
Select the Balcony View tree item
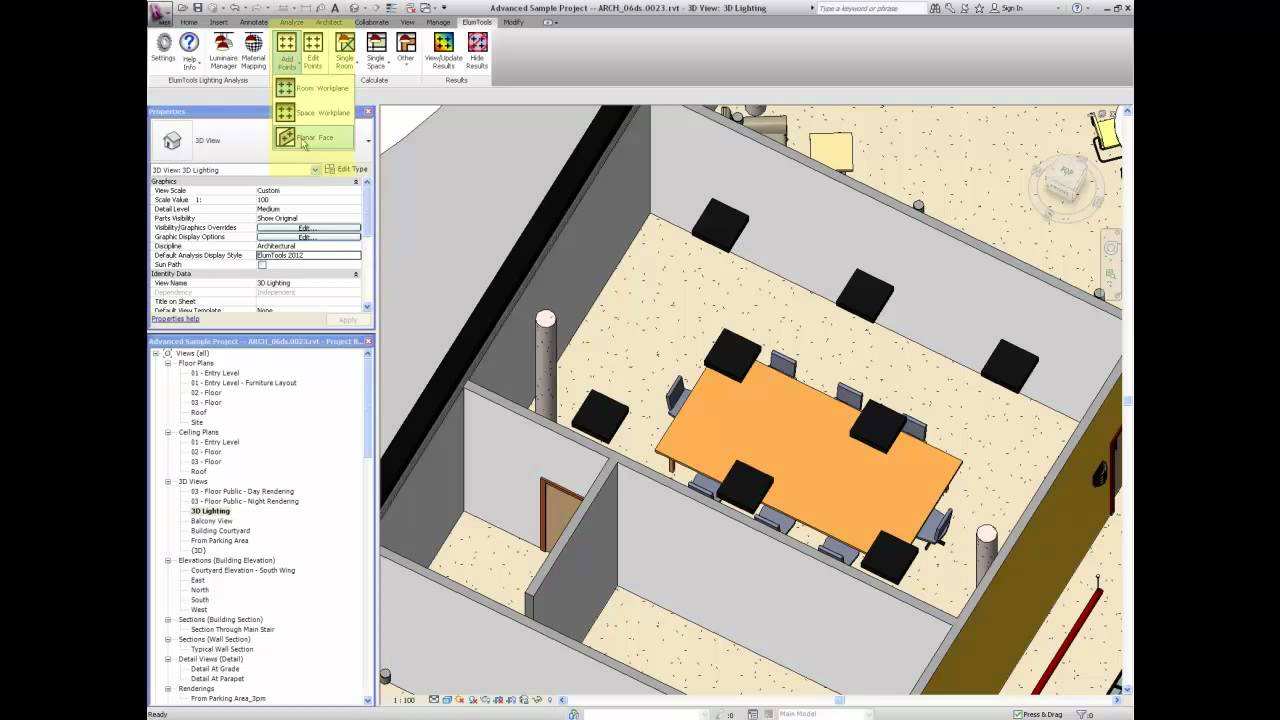[x=211, y=521]
